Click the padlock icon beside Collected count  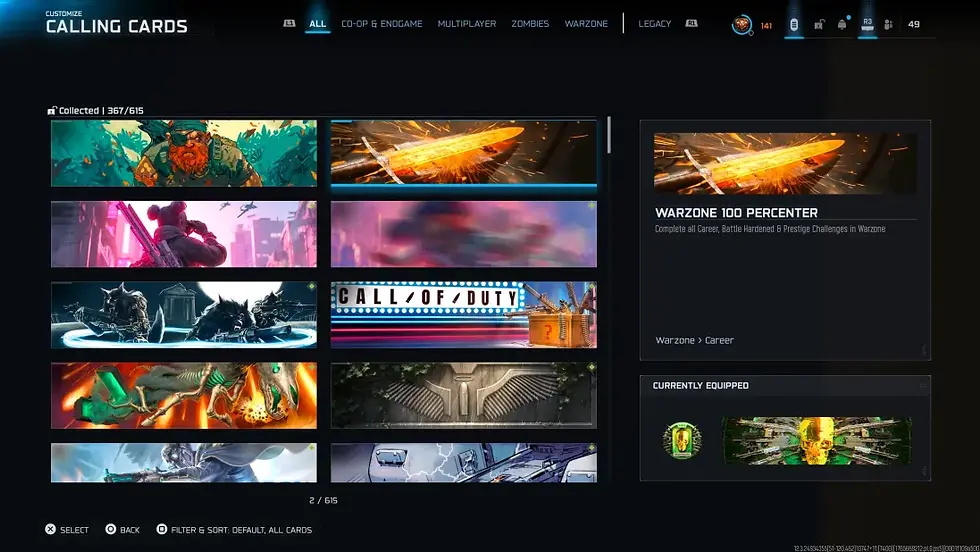[x=52, y=111]
